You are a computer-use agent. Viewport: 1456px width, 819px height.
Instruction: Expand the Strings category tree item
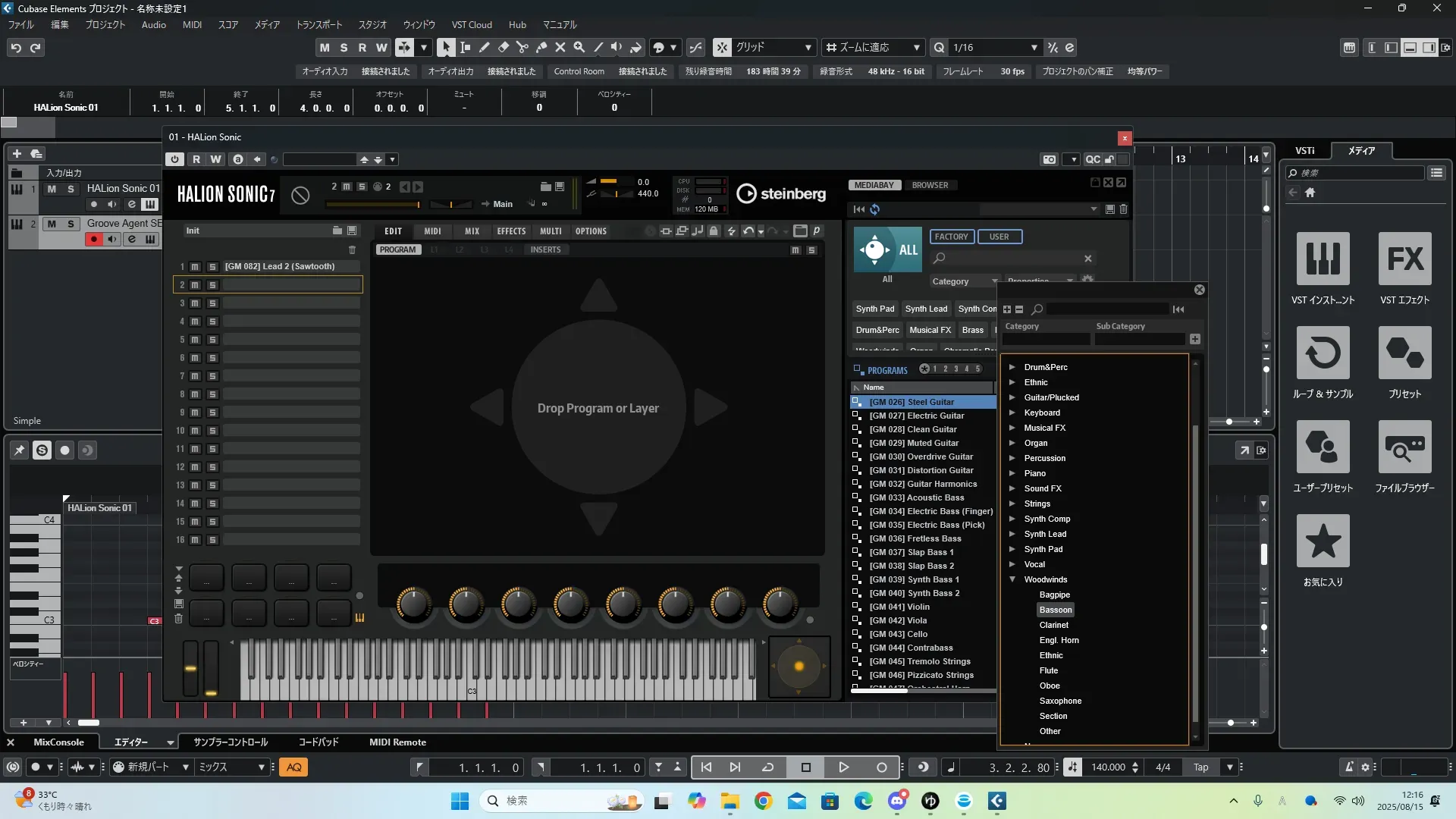[x=1012, y=504]
